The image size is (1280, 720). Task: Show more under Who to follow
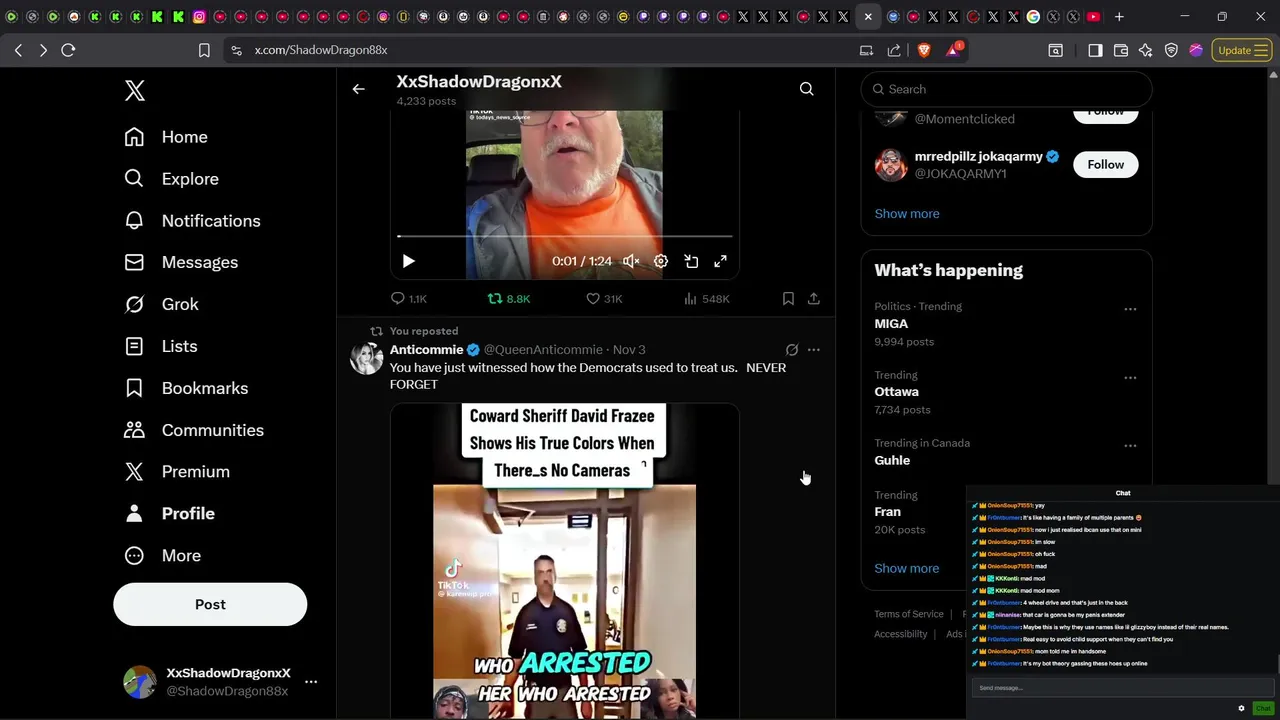(906, 213)
